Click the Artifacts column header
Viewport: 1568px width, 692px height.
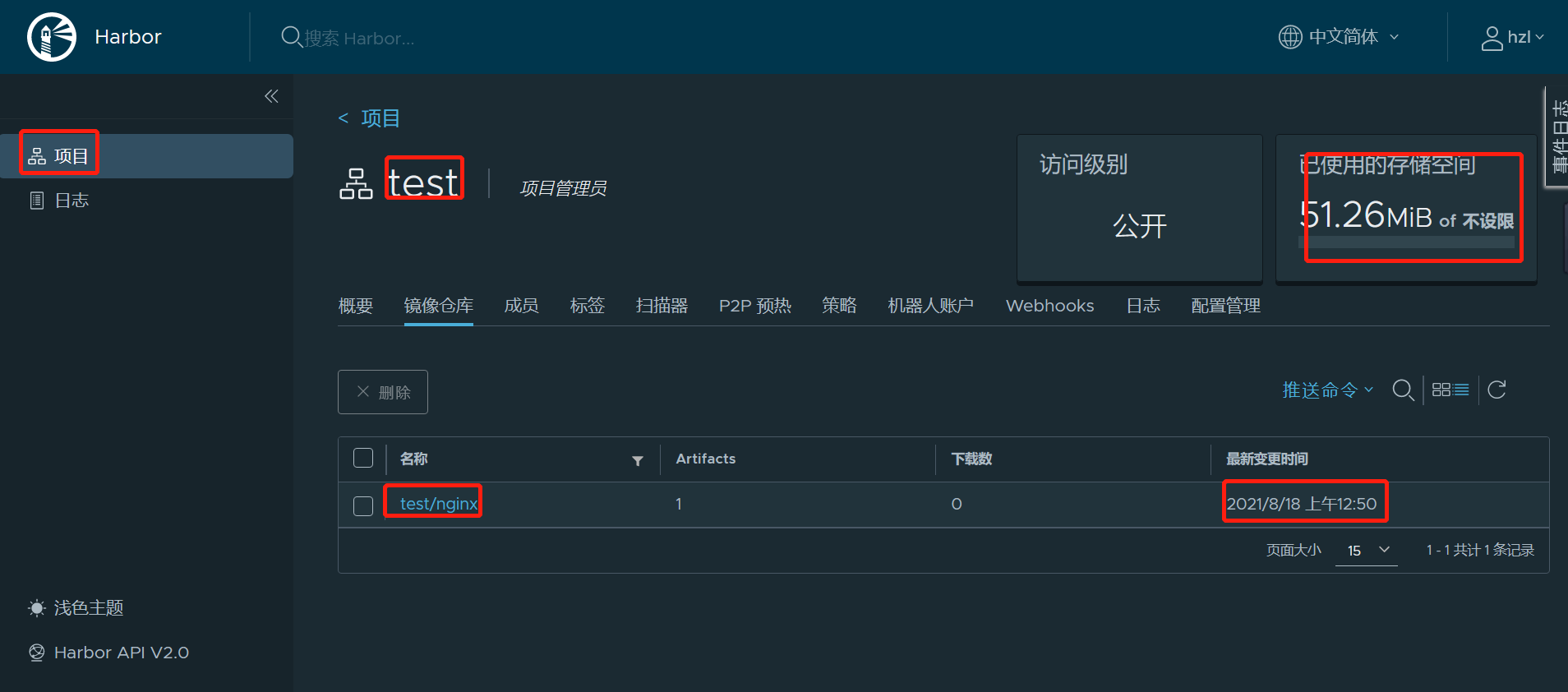pyautogui.click(x=706, y=459)
